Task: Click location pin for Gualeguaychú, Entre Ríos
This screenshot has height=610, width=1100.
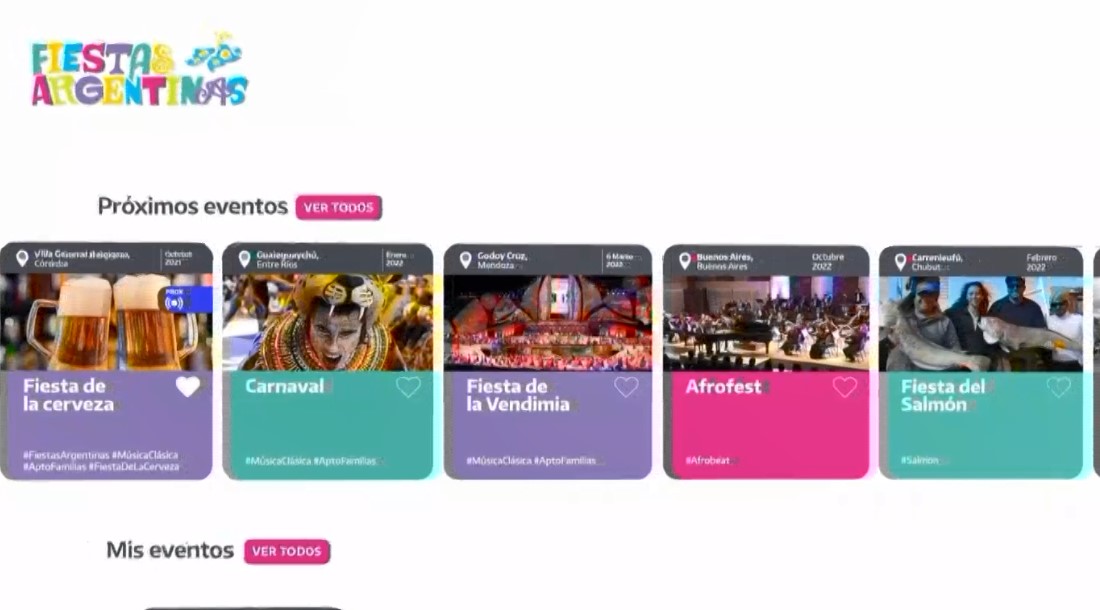Action: click(244, 259)
